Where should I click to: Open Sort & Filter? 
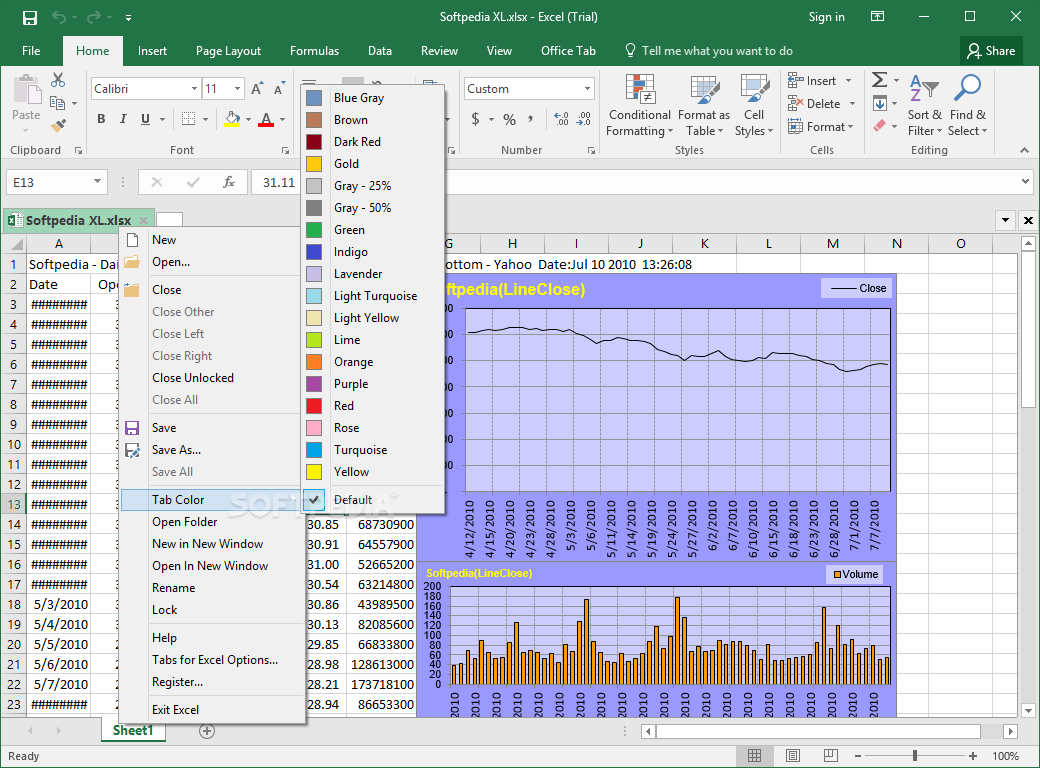pyautogui.click(x=925, y=105)
